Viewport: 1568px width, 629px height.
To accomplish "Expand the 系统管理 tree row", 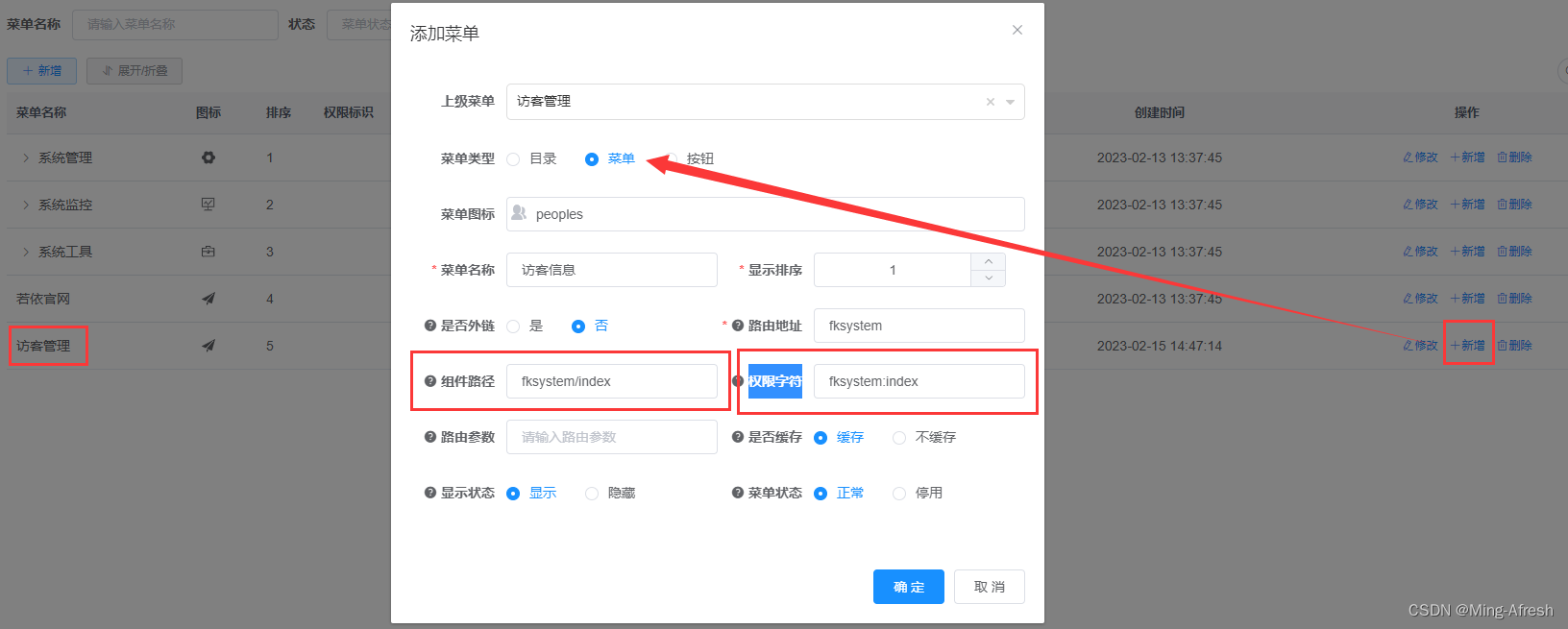I will click(26, 157).
